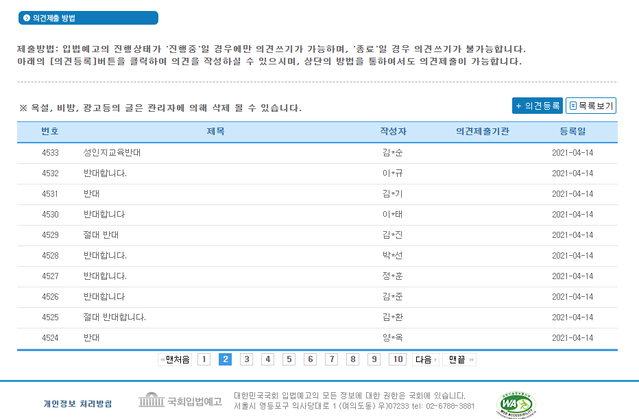Click the 의견제출 방법 section header
Image resolution: width=639 pixels, height=419 pixels.
pyautogui.click(x=88, y=18)
